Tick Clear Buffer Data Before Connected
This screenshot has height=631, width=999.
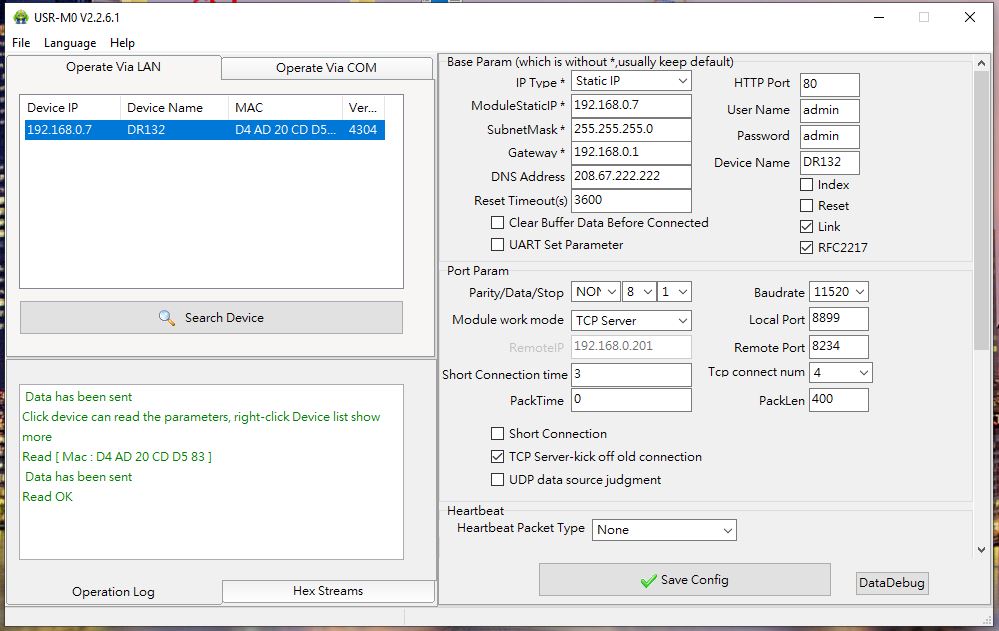point(498,223)
